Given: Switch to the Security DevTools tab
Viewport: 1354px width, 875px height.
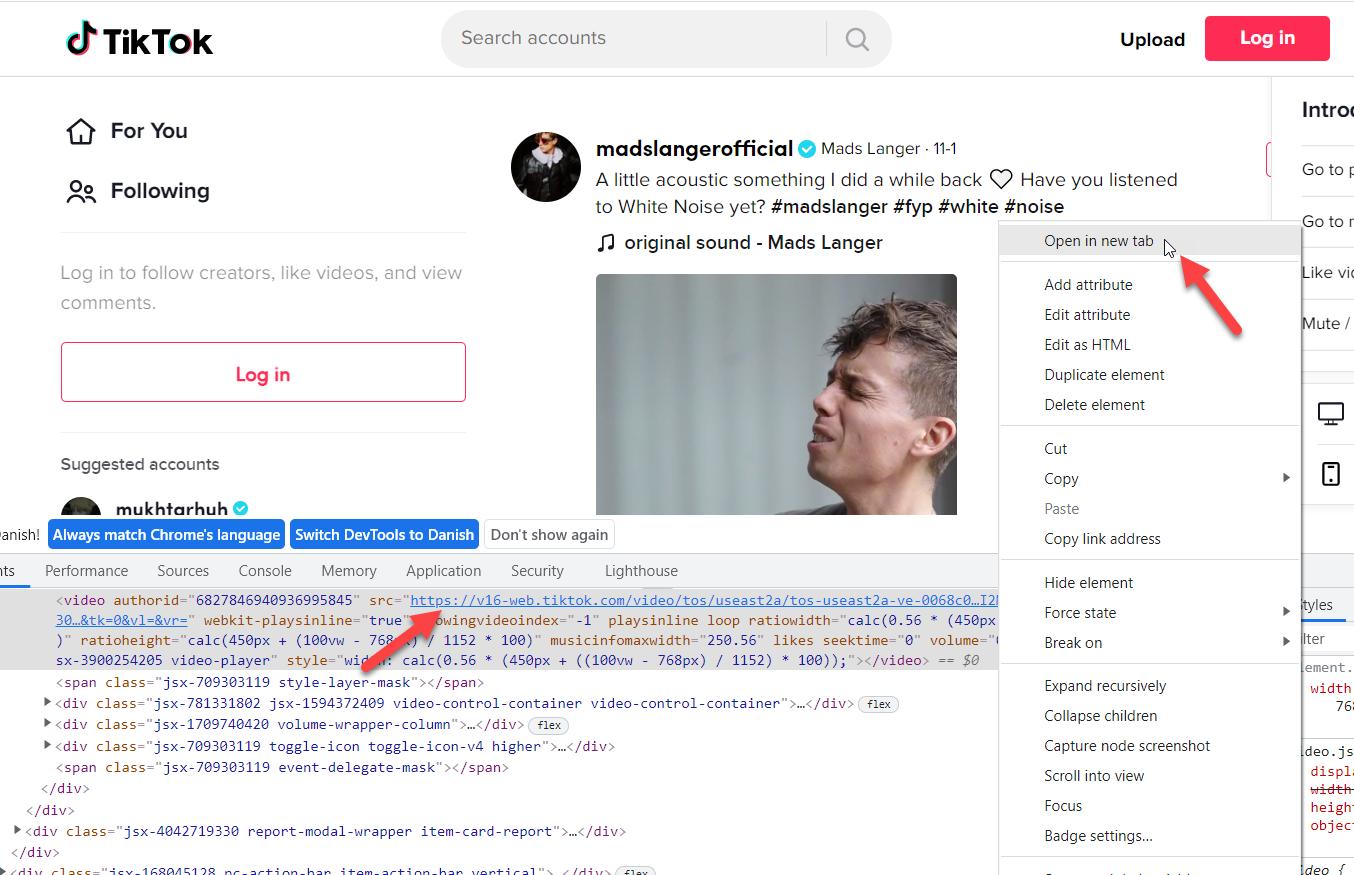Looking at the screenshot, I should coord(538,571).
